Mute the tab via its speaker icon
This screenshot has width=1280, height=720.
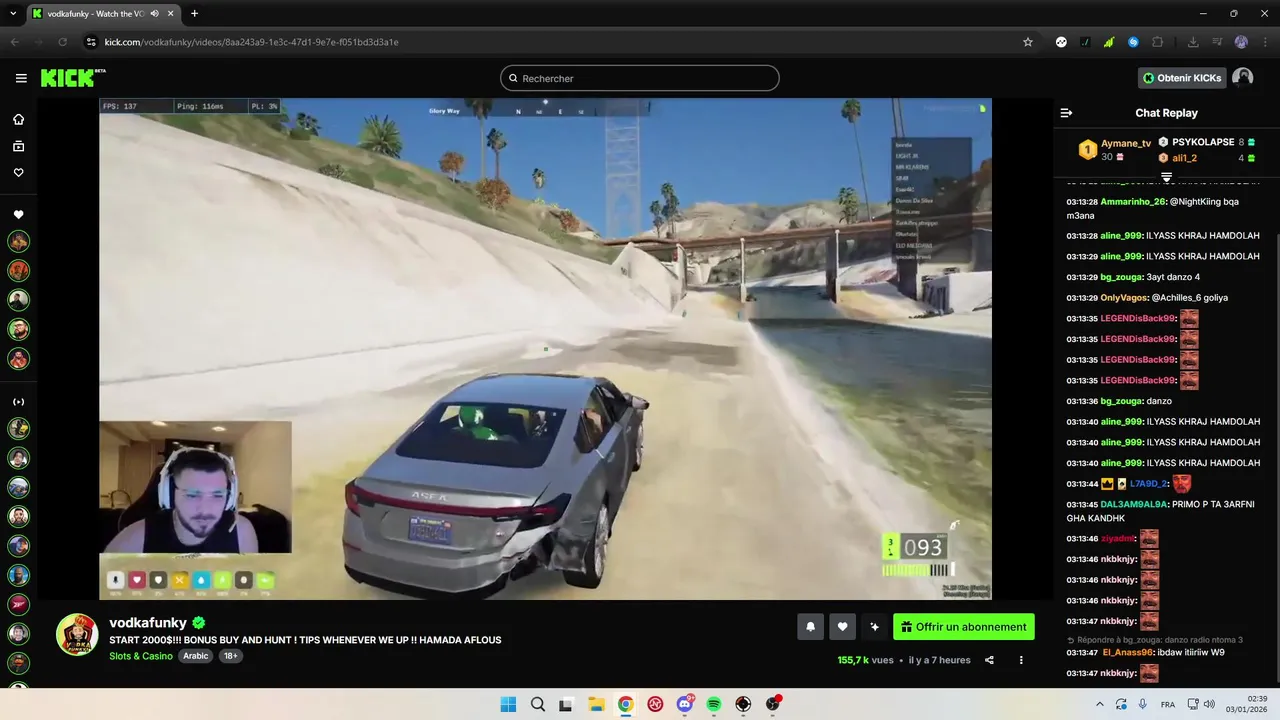[154, 13]
